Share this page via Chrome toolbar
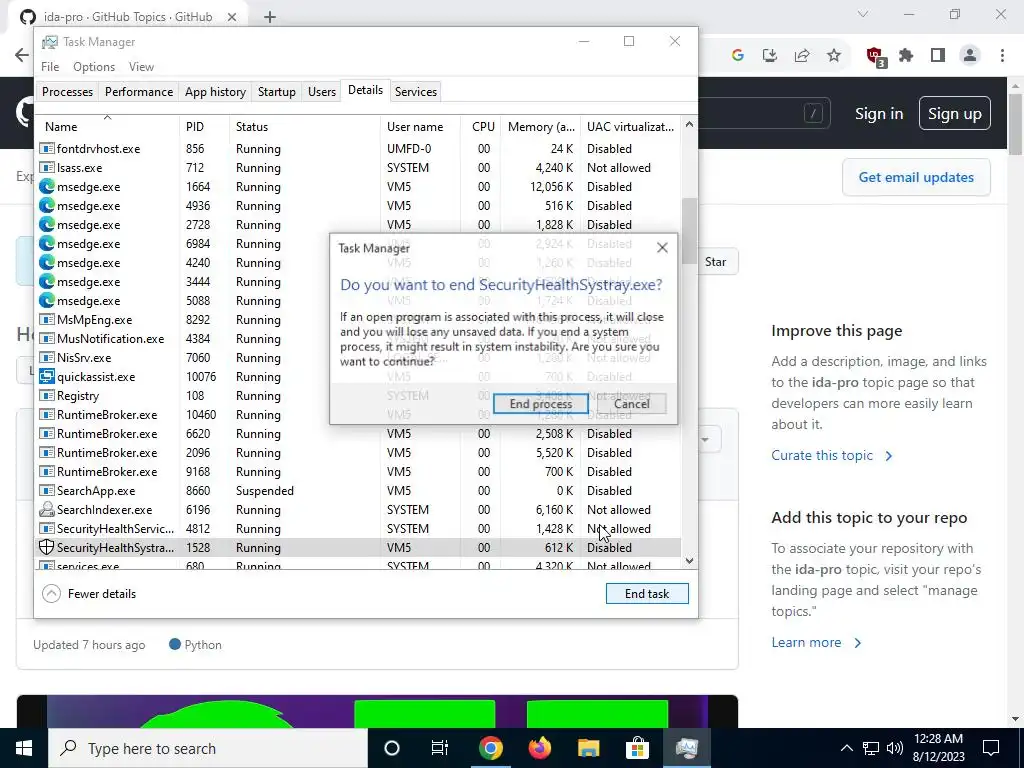 click(x=802, y=56)
